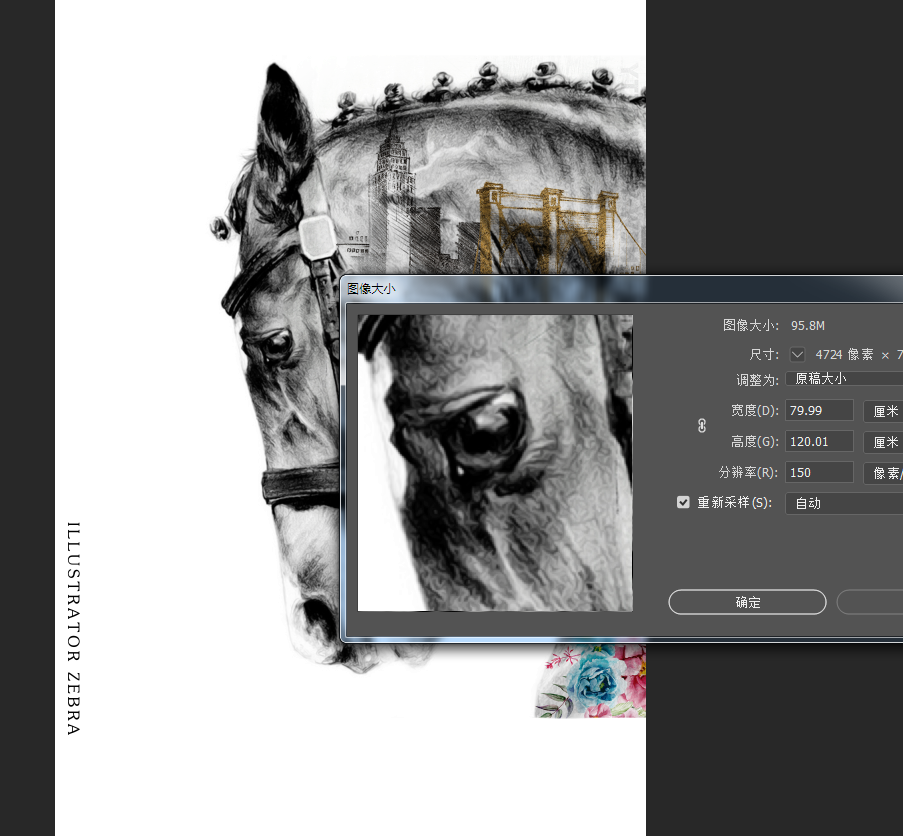The height and width of the screenshot is (836, 903).
Task: Click the 分辨率(R): label
Action: (748, 473)
